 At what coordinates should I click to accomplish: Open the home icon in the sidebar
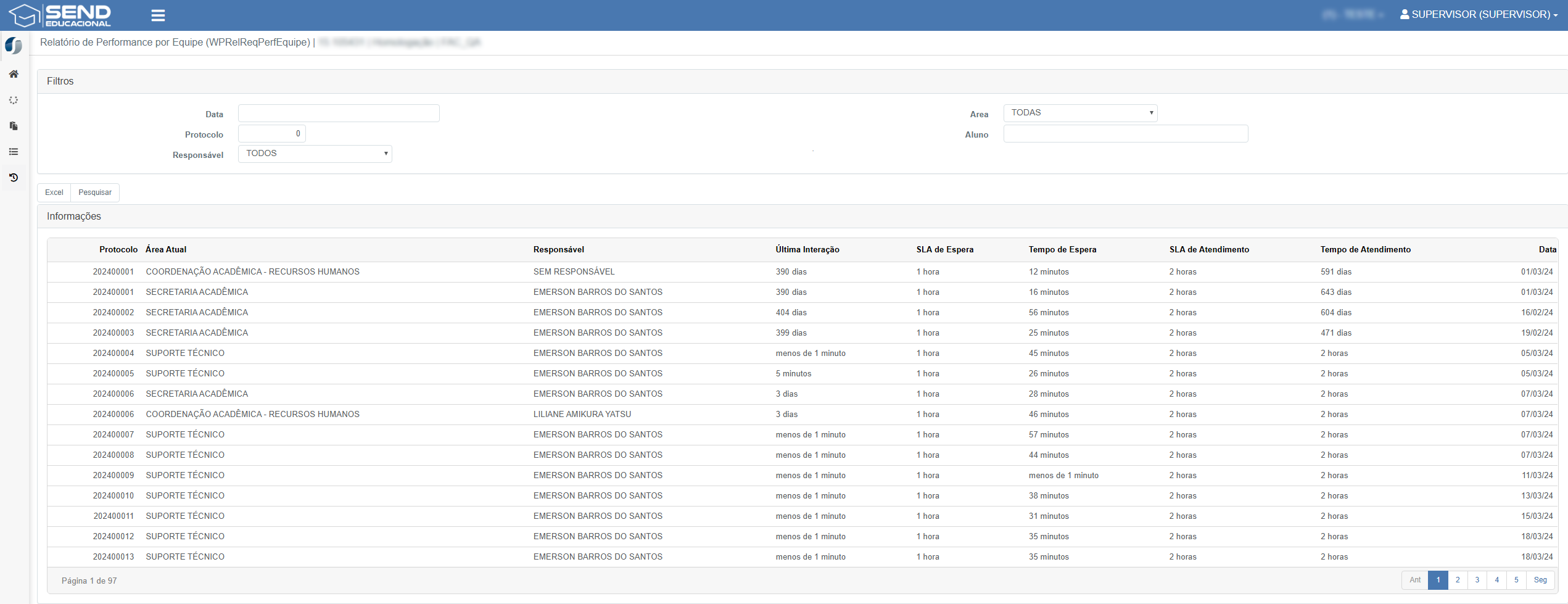[x=14, y=74]
